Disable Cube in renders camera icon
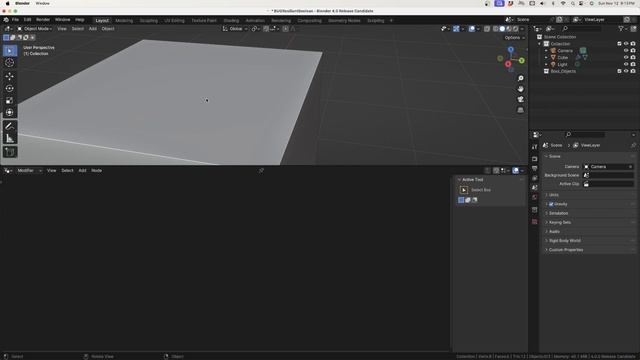The image size is (640, 360). pos(633,58)
